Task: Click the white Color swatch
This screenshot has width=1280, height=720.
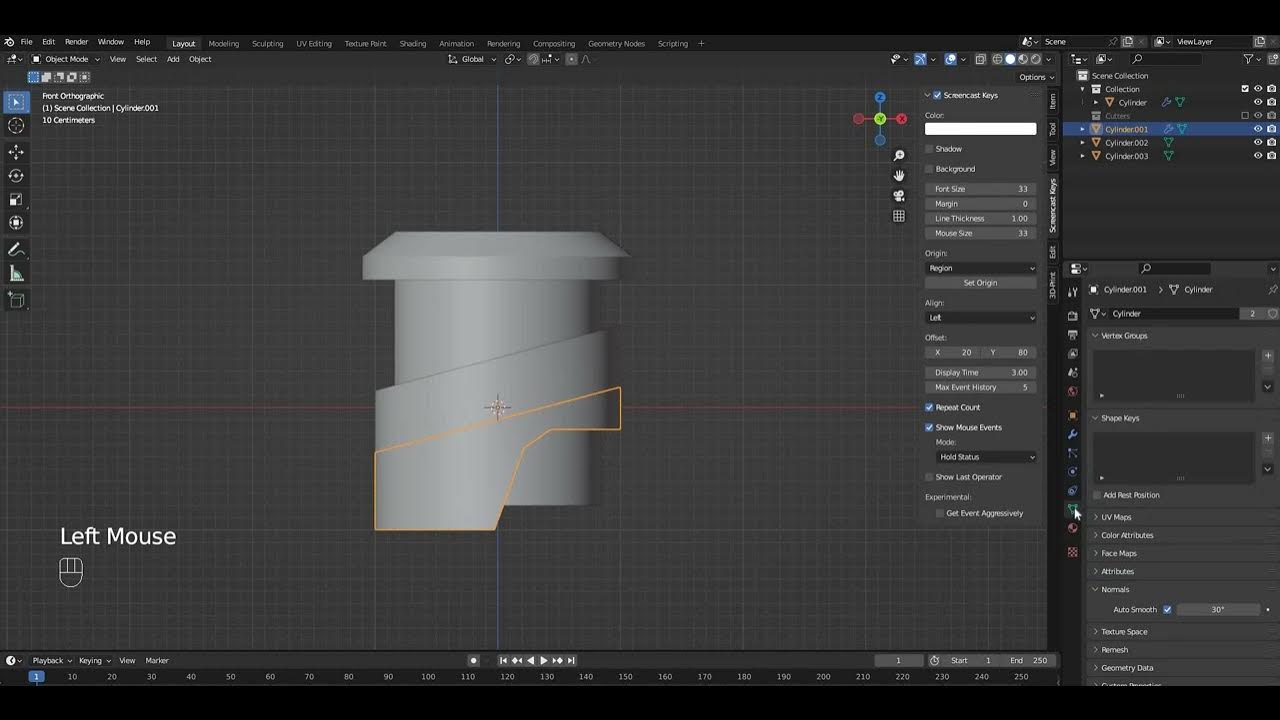Action: [x=981, y=129]
